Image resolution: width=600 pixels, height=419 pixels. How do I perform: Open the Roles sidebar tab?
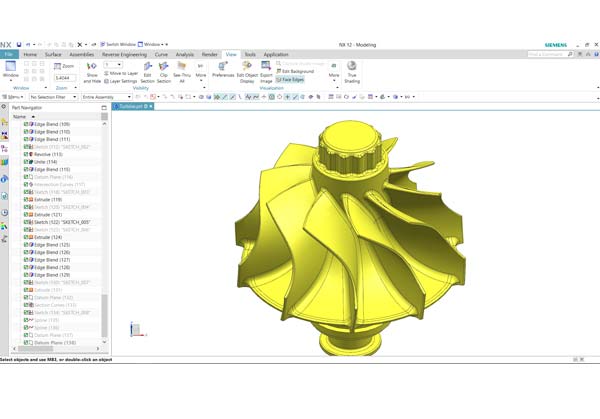click(4, 226)
